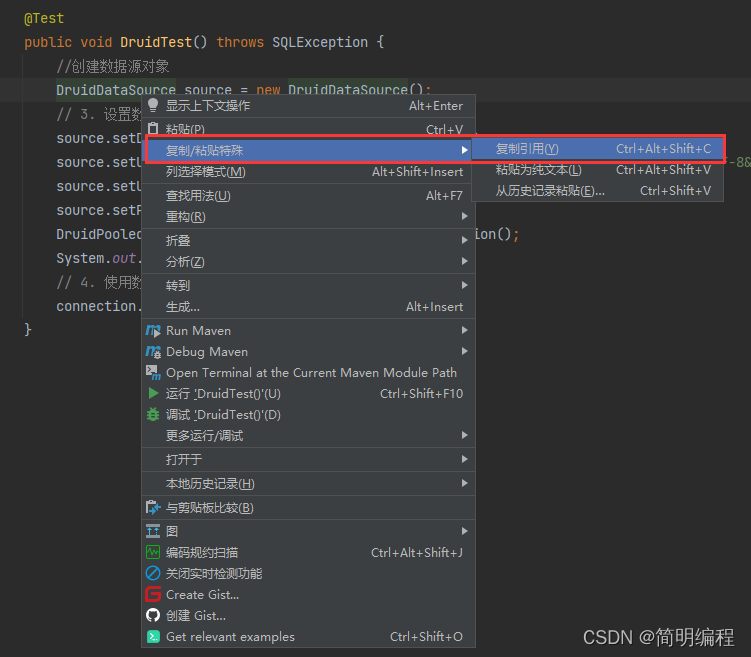Choose Create Gist... menu entry
Screen dimensions: 751x657
point(308,595)
